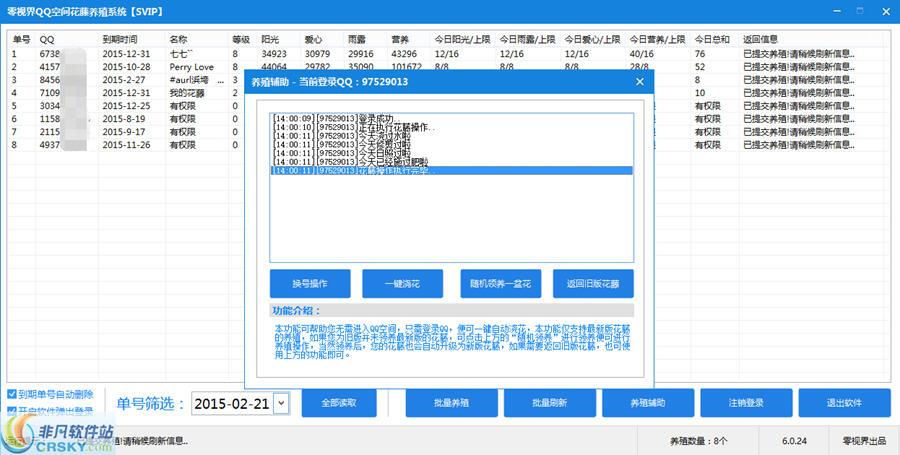The height and width of the screenshot is (455, 900).
Task: Click status bar 养殖数量：8个
Action: click(x=699, y=441)
